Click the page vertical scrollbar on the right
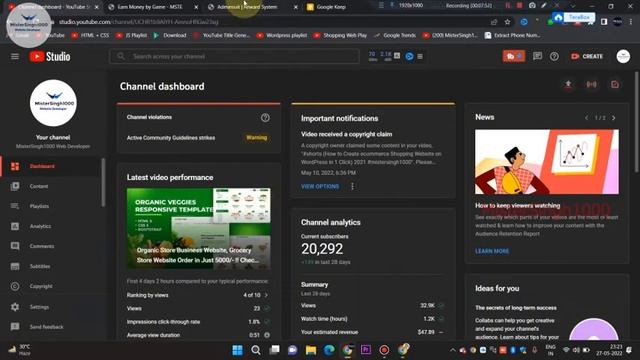 636,122
